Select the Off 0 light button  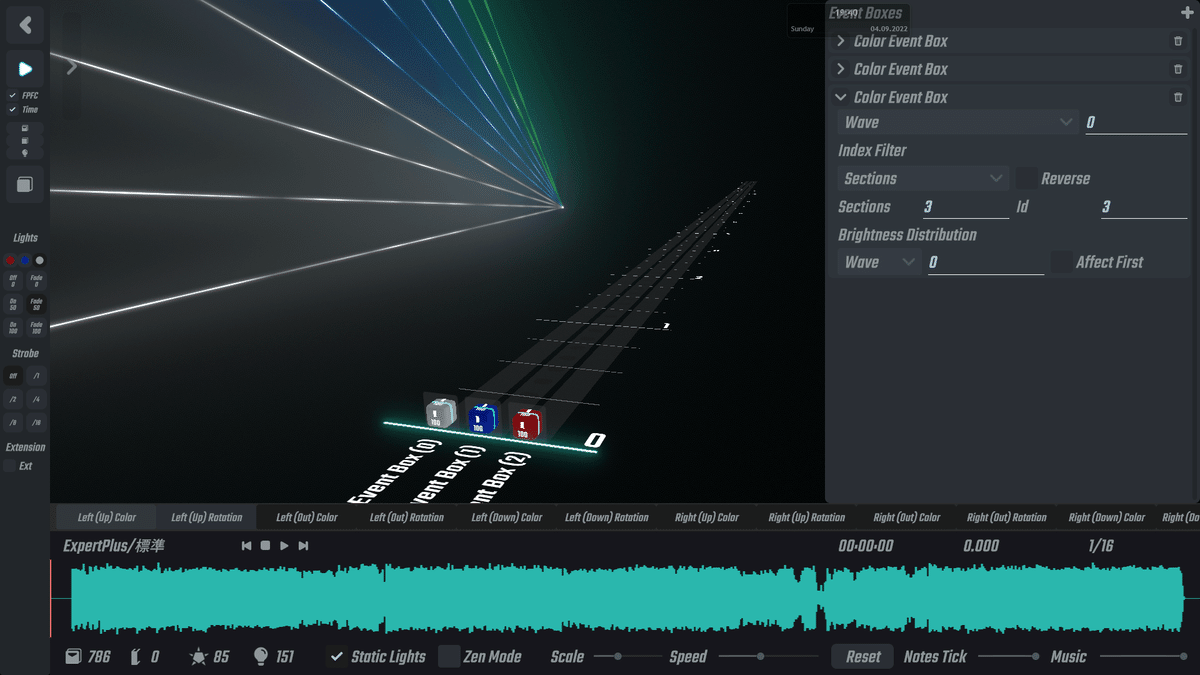click(x=13, y=281)
